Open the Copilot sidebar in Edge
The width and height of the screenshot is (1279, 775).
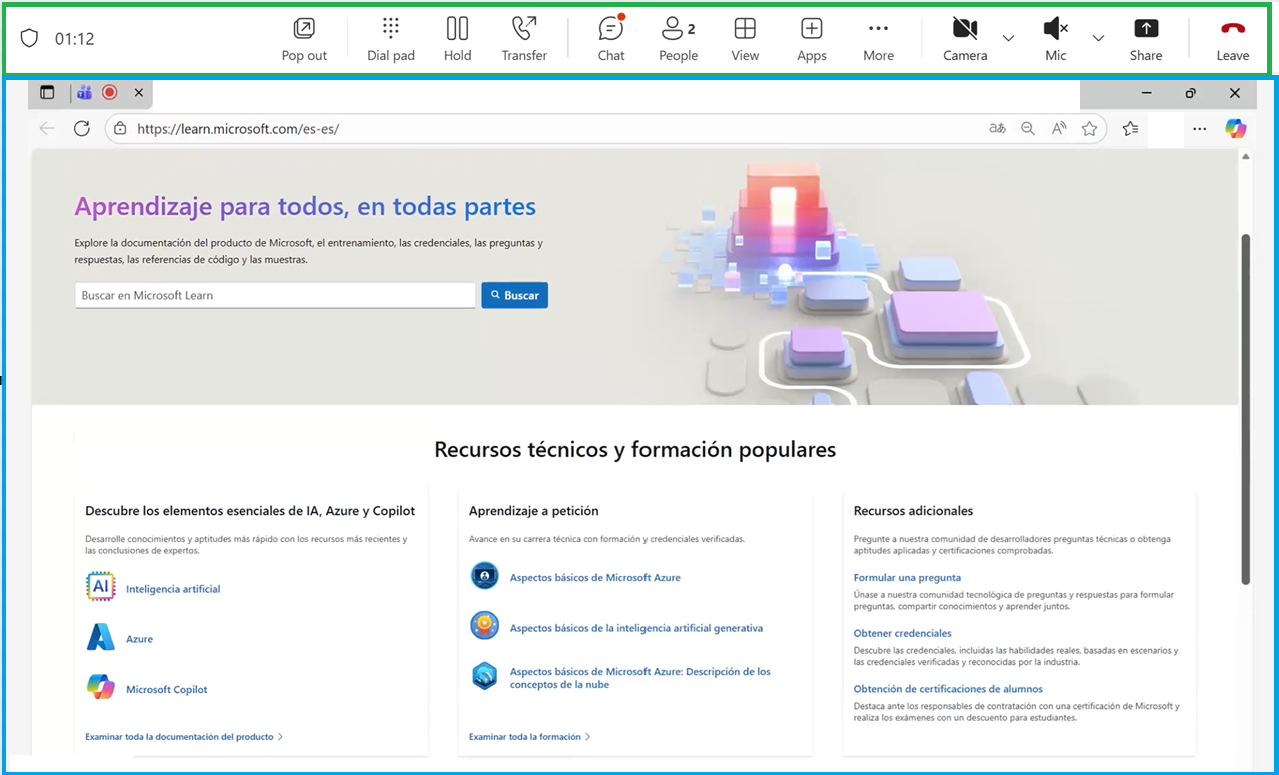click(1235, 128)
